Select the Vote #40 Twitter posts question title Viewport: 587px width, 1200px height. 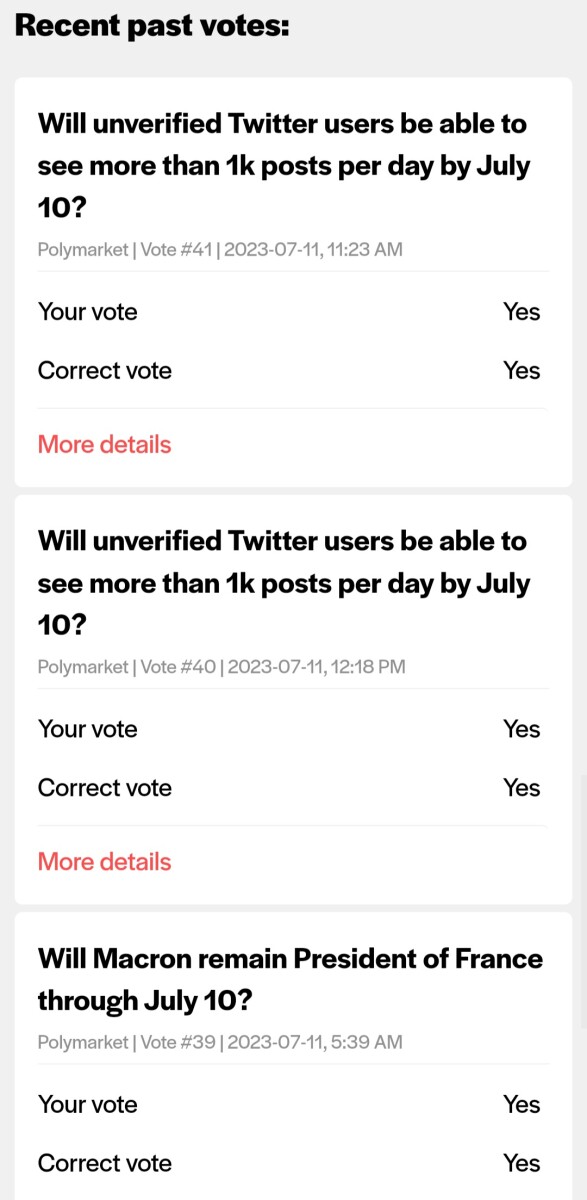click(x=284, y=583)
